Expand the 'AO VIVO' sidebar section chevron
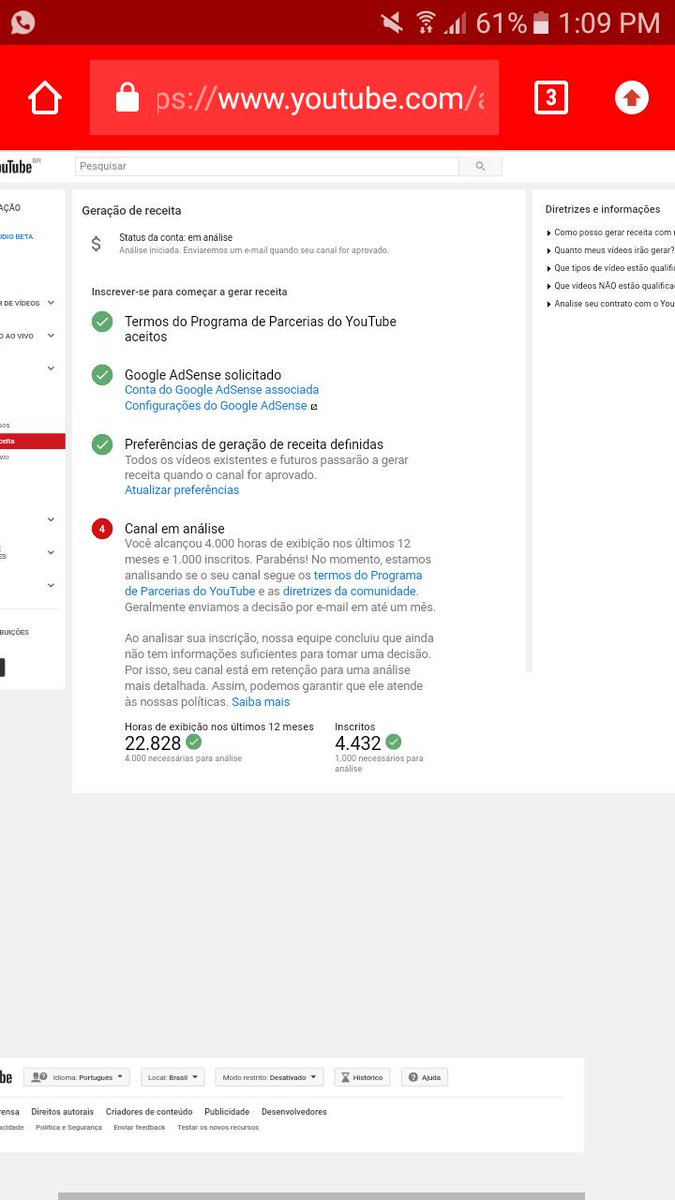 [x=51, y=336]
